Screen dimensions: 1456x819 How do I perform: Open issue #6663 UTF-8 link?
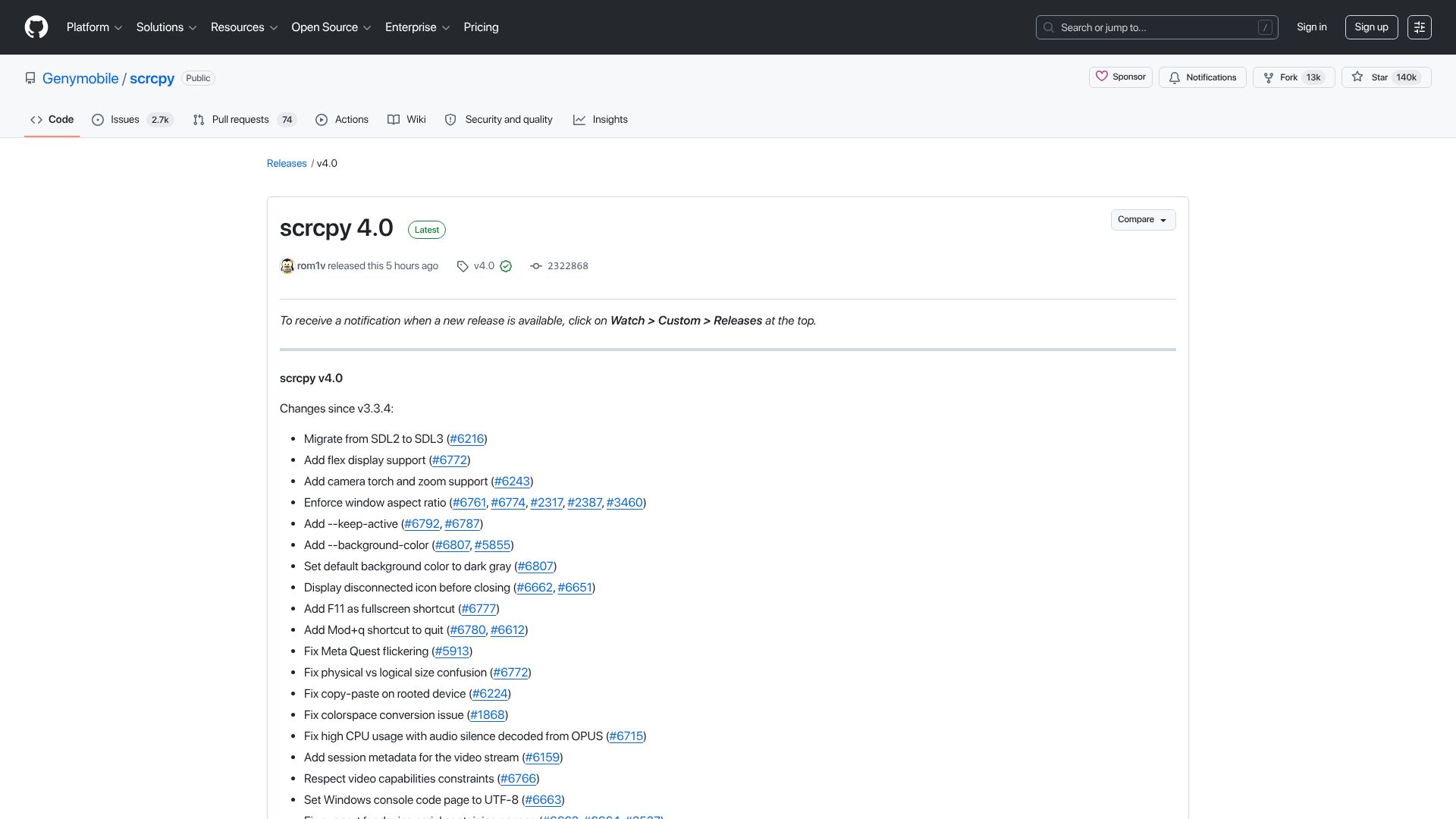tap(543, 800)
